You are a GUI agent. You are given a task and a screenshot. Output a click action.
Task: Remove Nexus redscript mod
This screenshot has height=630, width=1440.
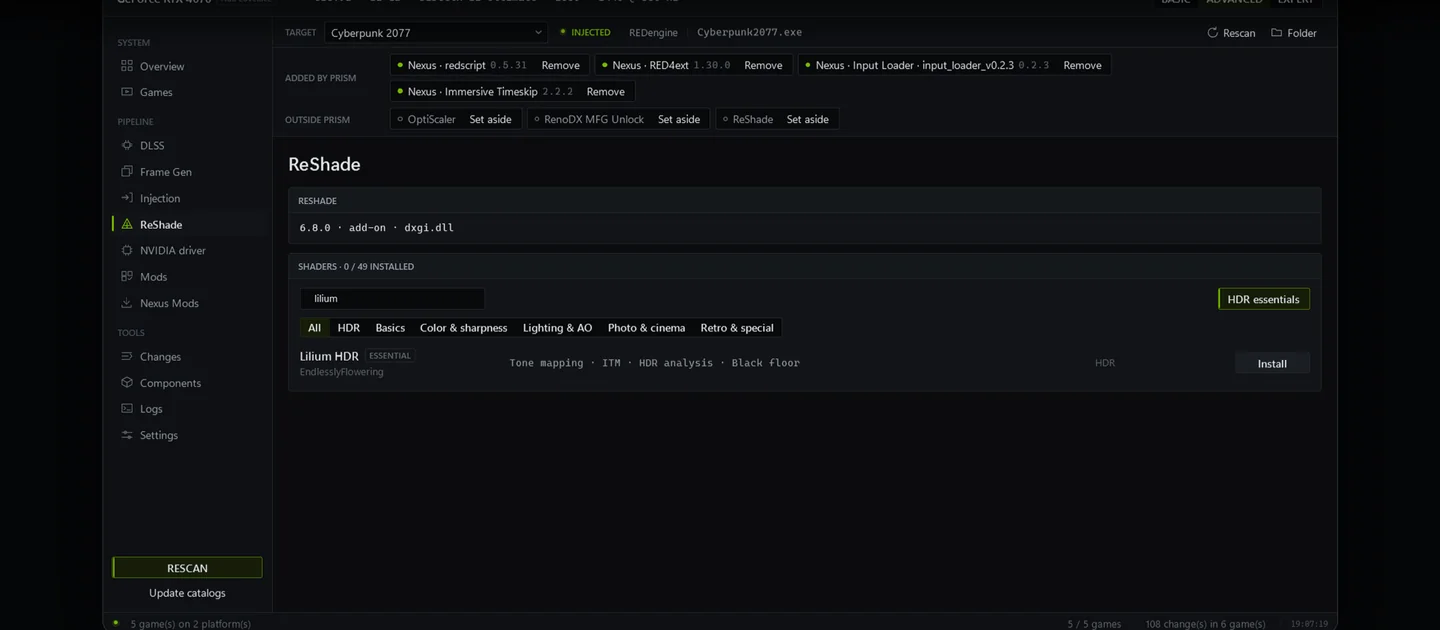560,65
